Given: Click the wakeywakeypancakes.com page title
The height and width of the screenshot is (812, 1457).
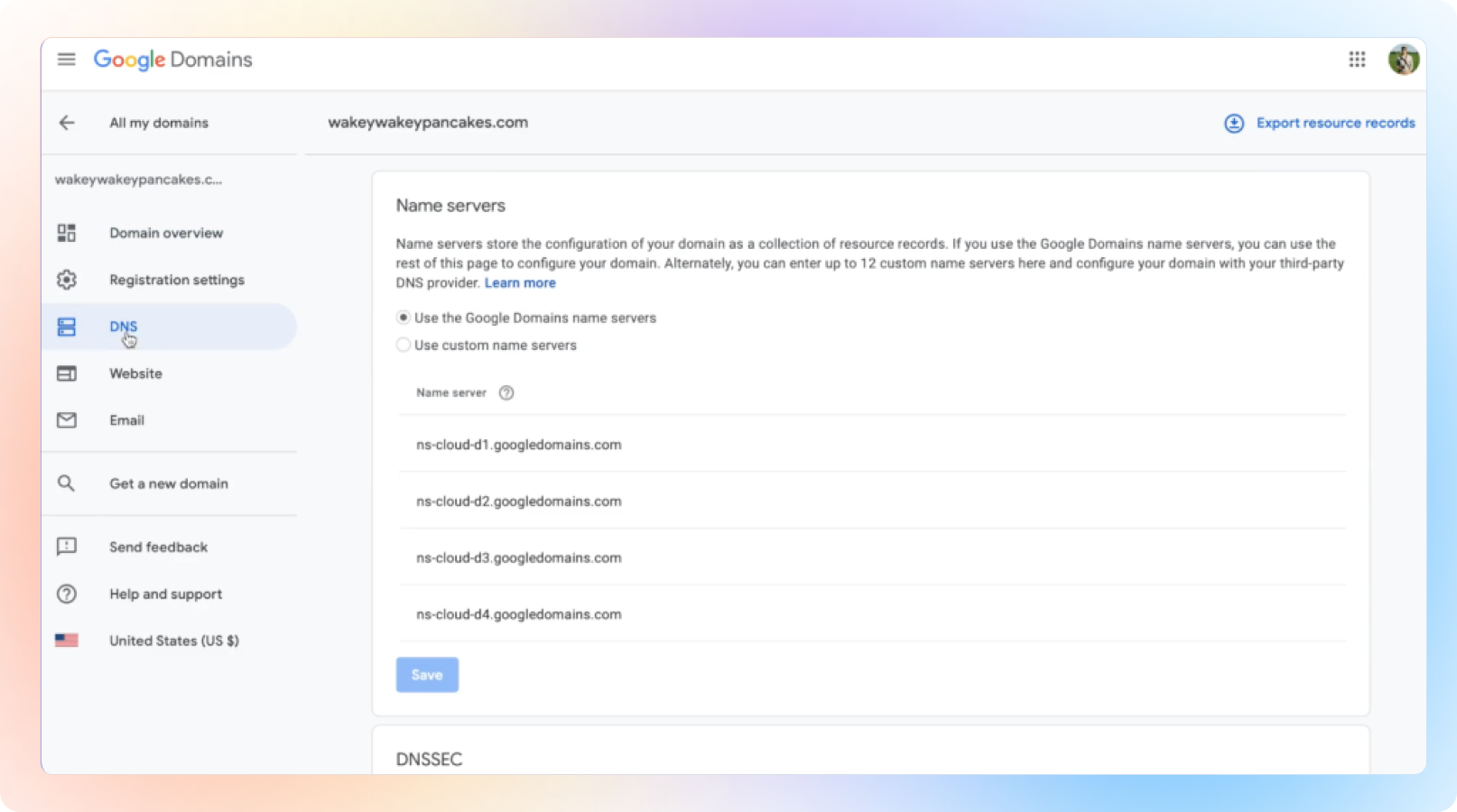Looking at the screenshot, I should click(x=428, y=123).
